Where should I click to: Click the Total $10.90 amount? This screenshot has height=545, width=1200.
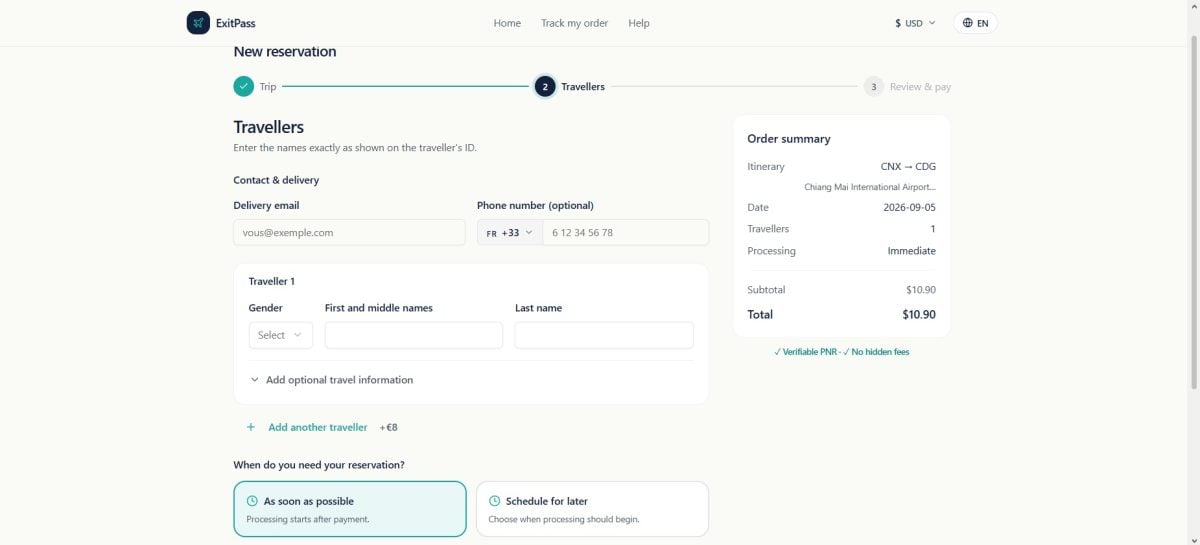click(x=919, y=314)
